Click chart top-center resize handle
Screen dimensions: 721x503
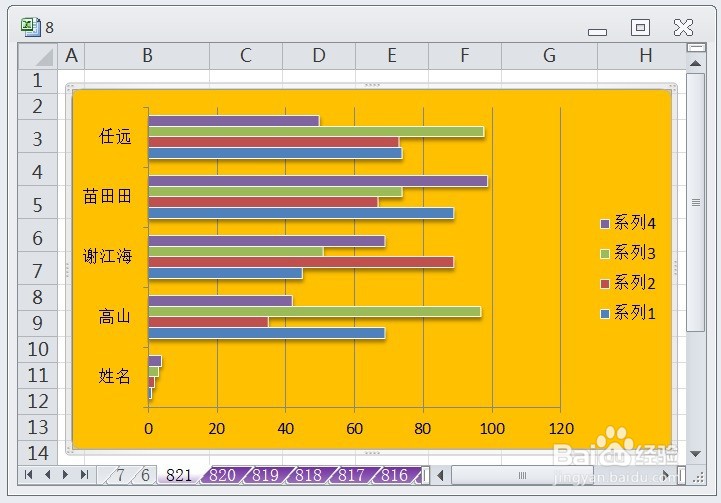click(x=372, y=85)
